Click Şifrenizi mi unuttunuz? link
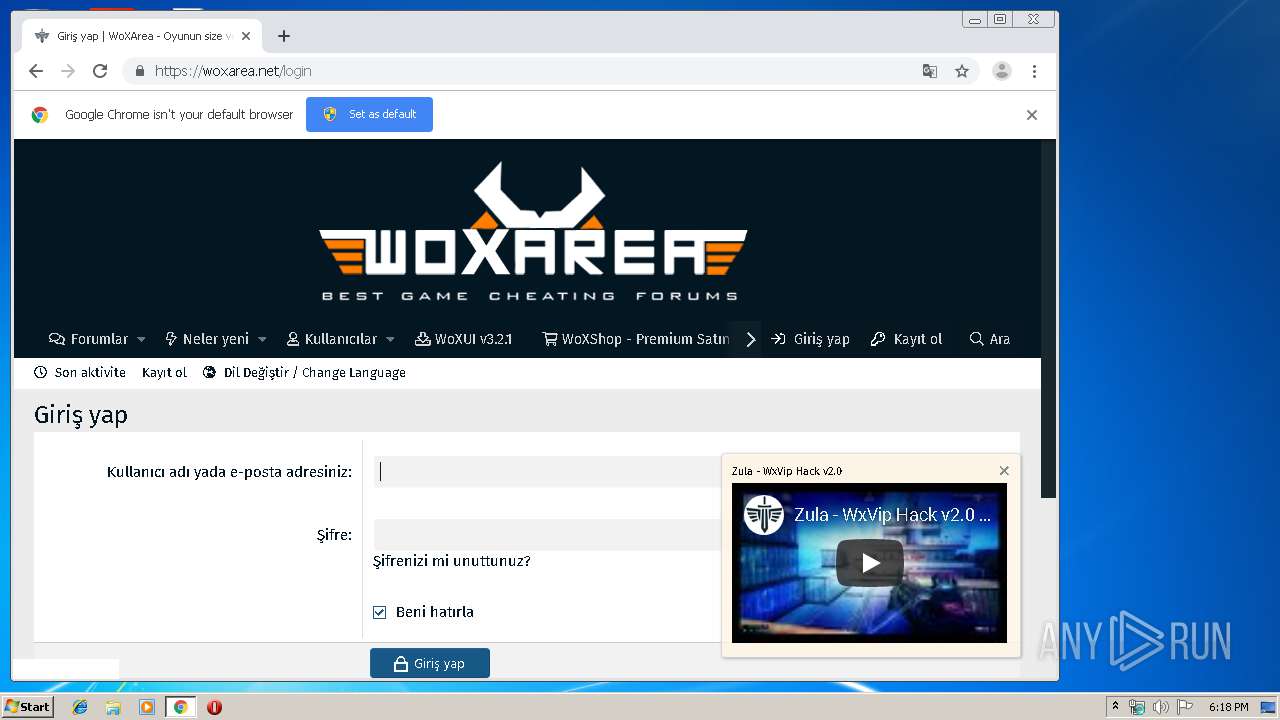 tap(452, 561)
